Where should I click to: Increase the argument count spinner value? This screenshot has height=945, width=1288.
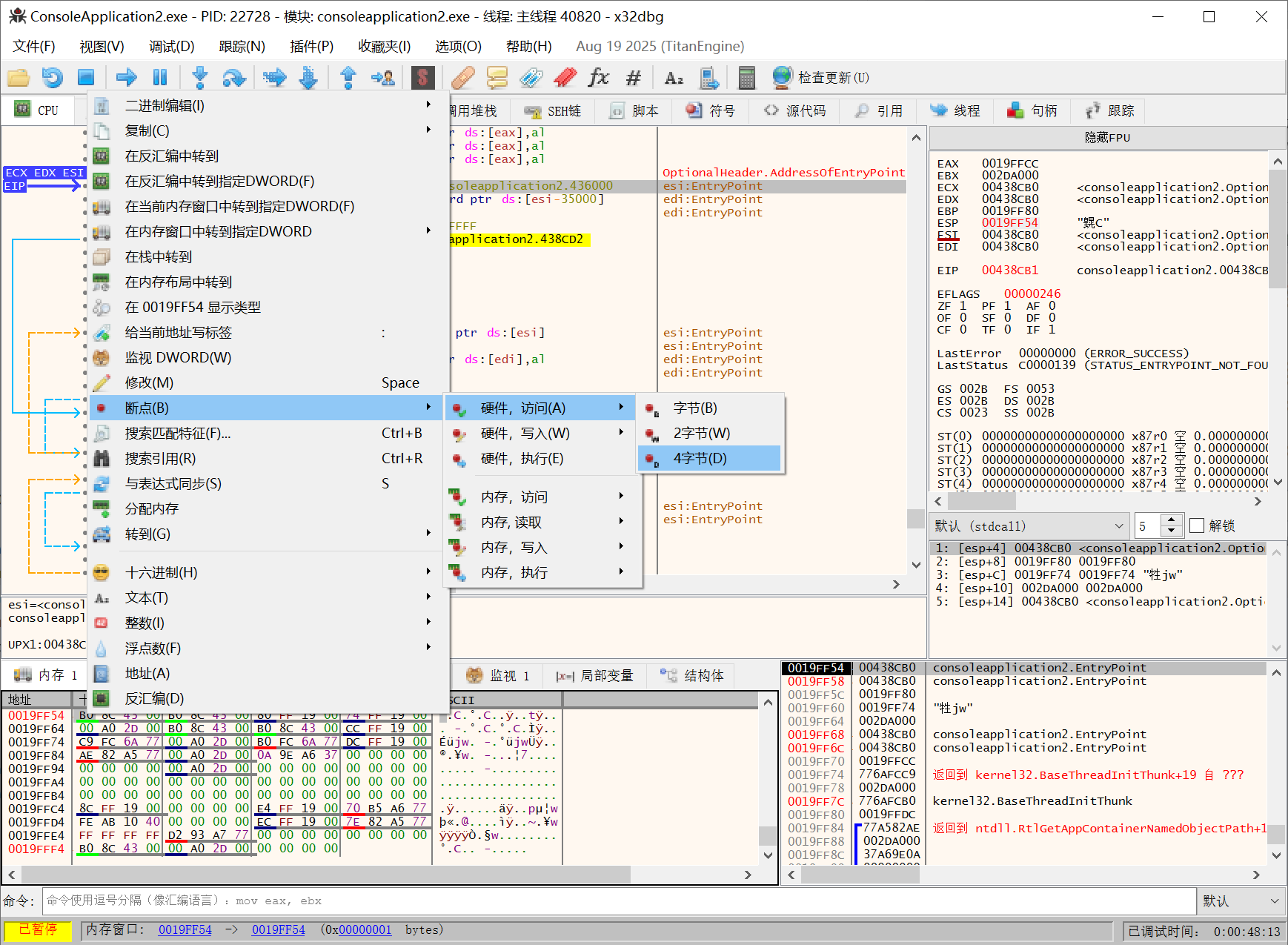coord(1171,520)
